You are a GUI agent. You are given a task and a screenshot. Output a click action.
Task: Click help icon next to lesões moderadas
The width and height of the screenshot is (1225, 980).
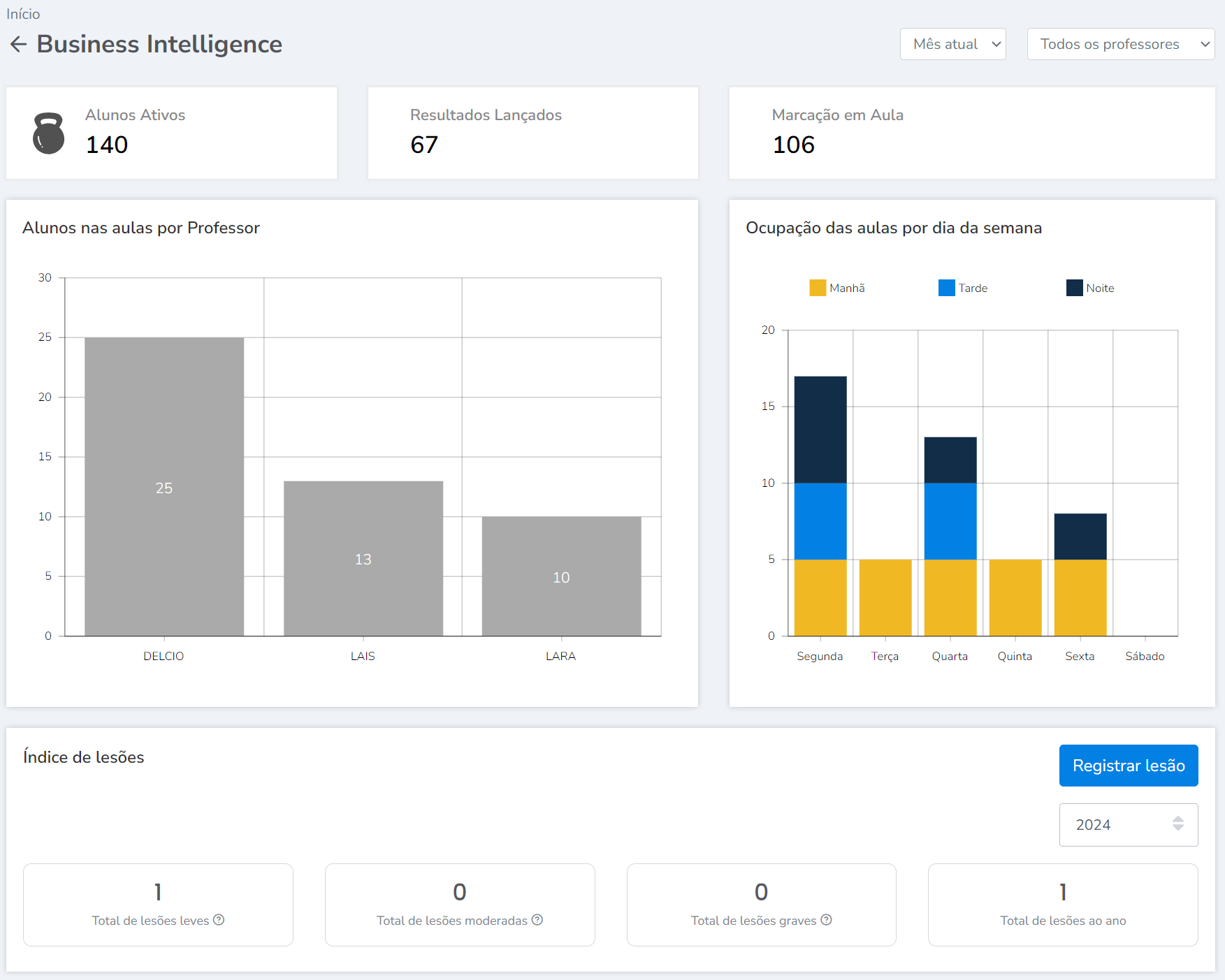537,920
